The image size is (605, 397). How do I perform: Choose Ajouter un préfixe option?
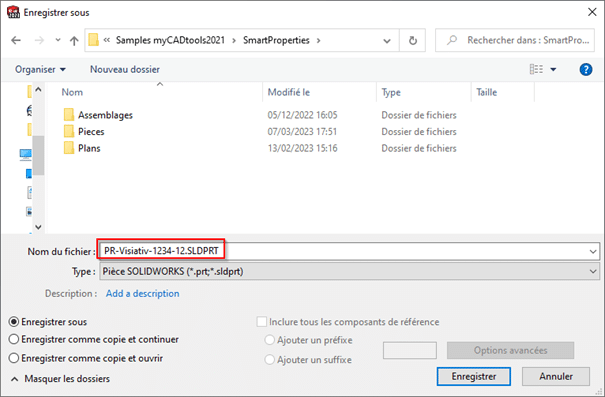click(x=269, y=340)
